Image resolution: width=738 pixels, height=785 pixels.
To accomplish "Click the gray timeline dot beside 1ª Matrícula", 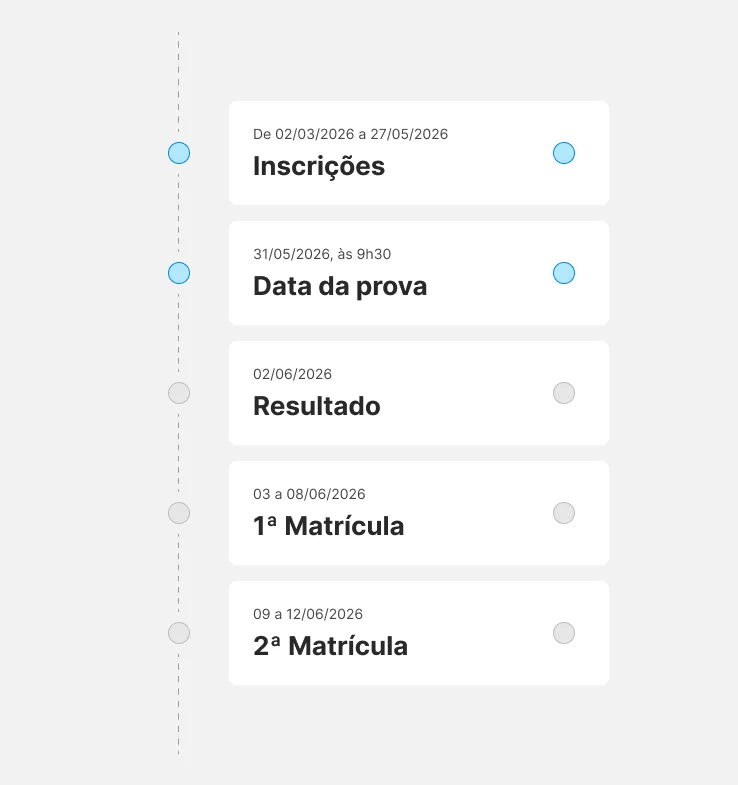I will 179,513.
